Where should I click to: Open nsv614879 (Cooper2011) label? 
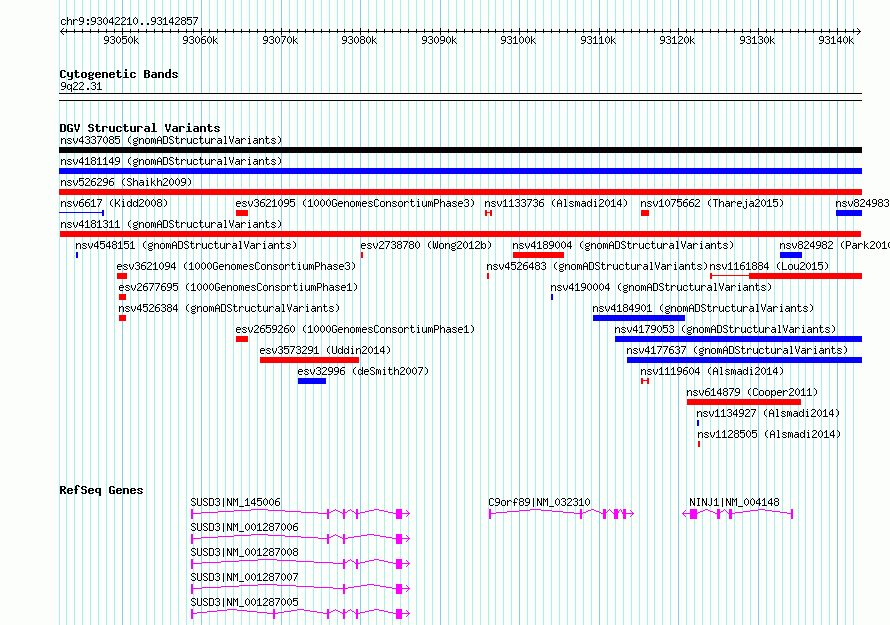[752, 392]
